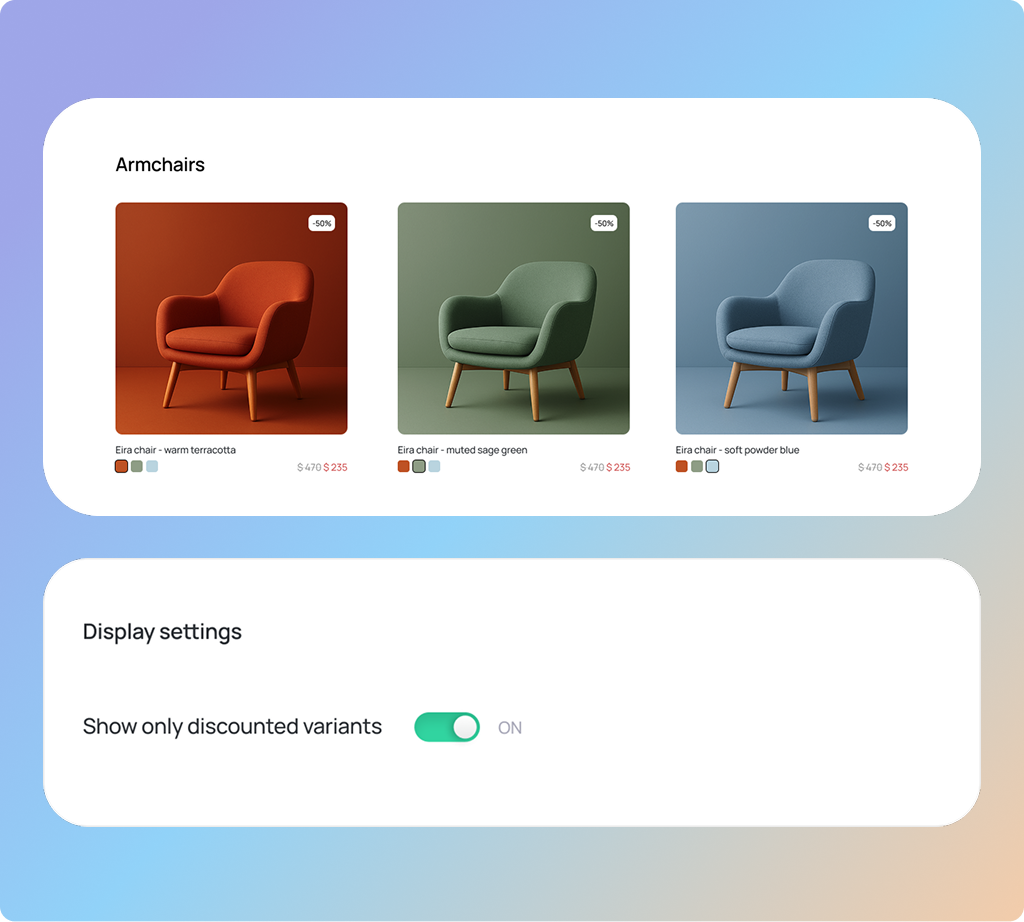Open the warm terracotta Eira chair image
This screenshot has height=922, width=1024.
(231, 318)
